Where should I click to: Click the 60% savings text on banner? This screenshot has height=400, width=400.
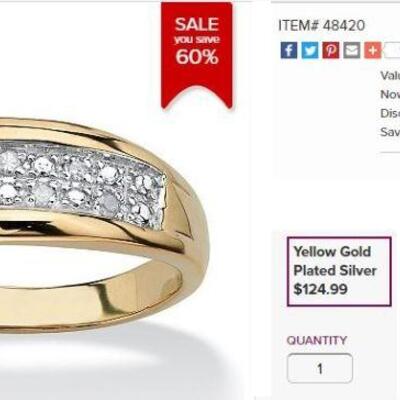[197, 57]
